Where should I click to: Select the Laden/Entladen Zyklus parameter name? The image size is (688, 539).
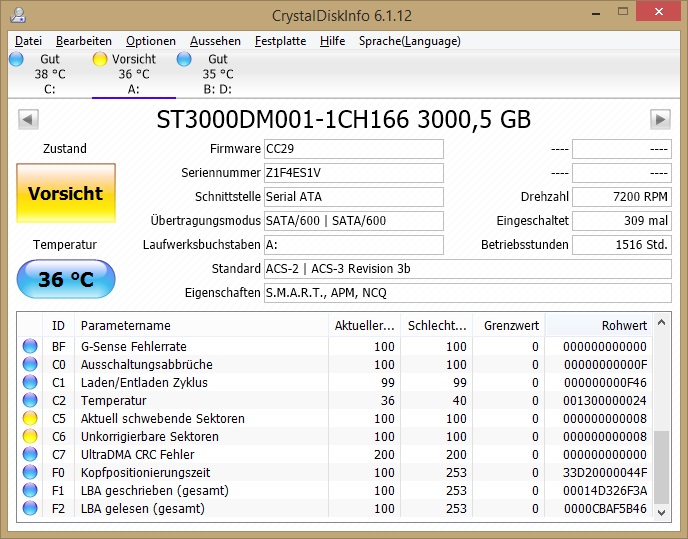(144, 383)
